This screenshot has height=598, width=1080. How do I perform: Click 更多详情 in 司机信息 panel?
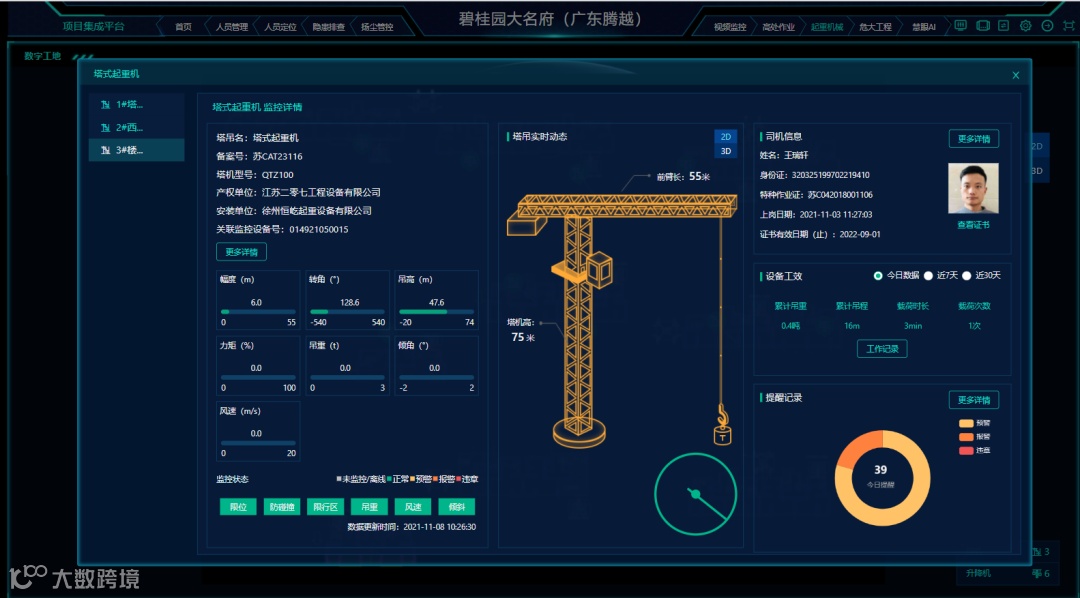[x=974, y=138]
